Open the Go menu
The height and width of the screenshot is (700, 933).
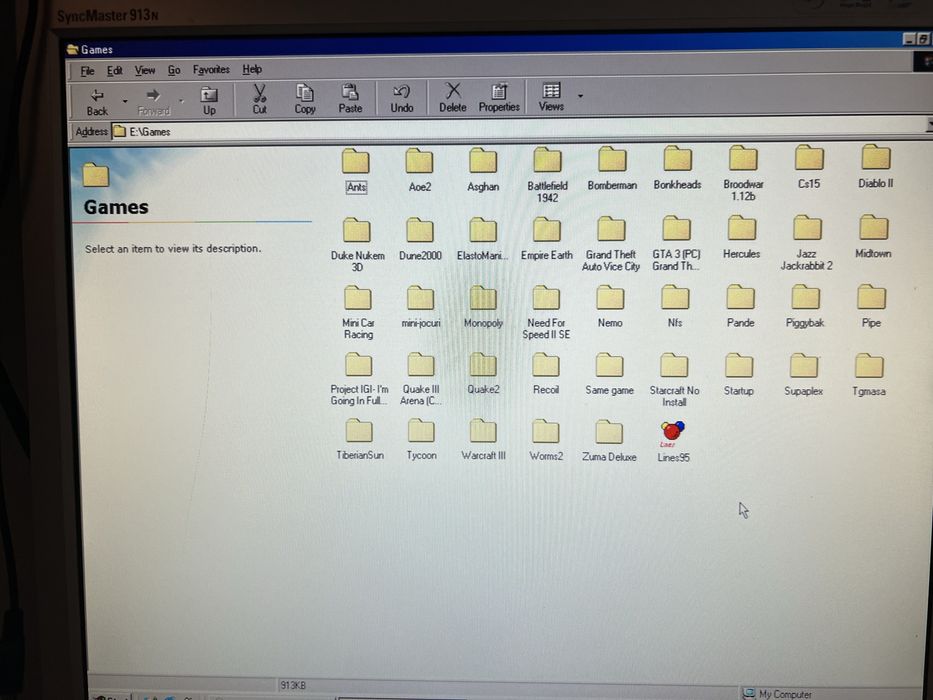tap(174, 70)
